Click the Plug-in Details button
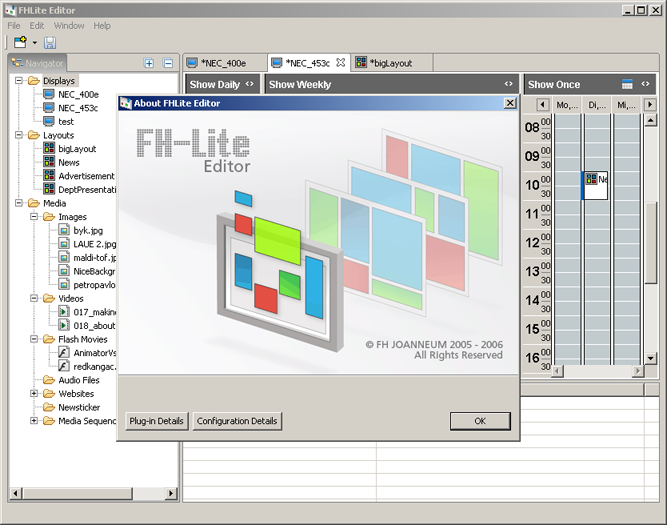 point(157,421)
